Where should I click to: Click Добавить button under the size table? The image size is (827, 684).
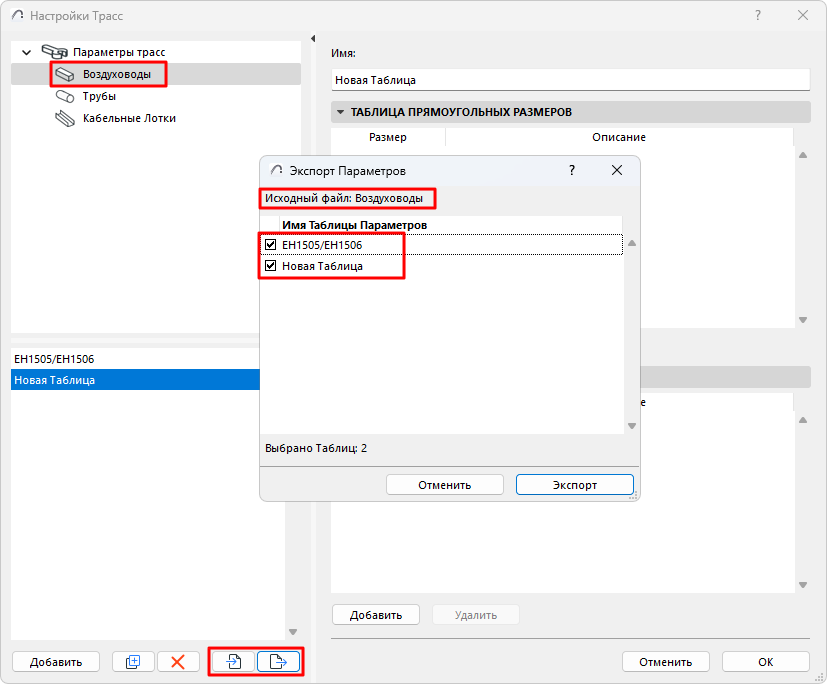(x=376, y=615)
